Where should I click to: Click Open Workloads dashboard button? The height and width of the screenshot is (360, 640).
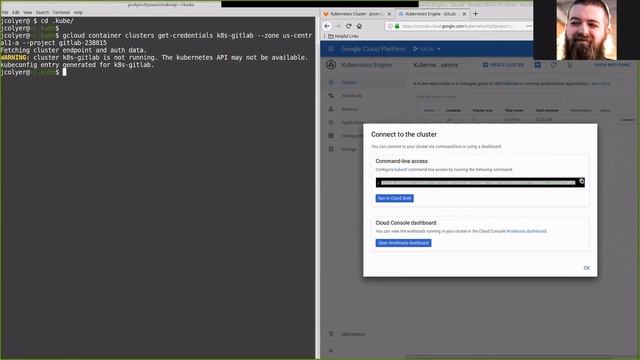403,243
